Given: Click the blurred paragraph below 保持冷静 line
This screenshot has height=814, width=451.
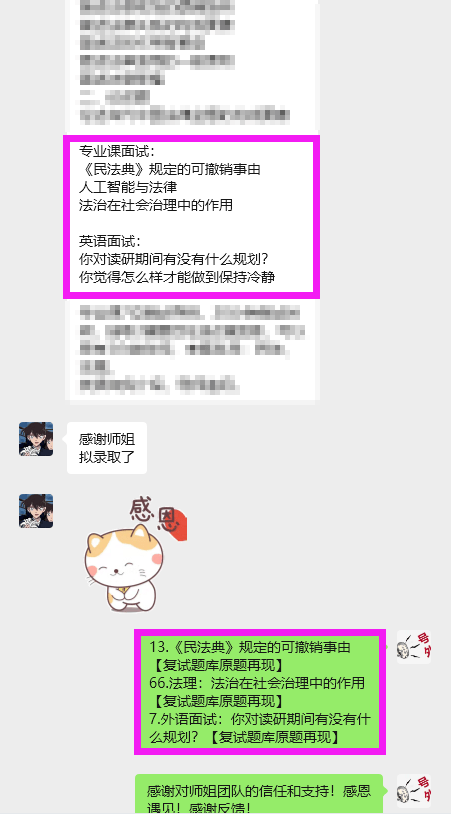Looking at the screenshot, I should pos(191,349).
